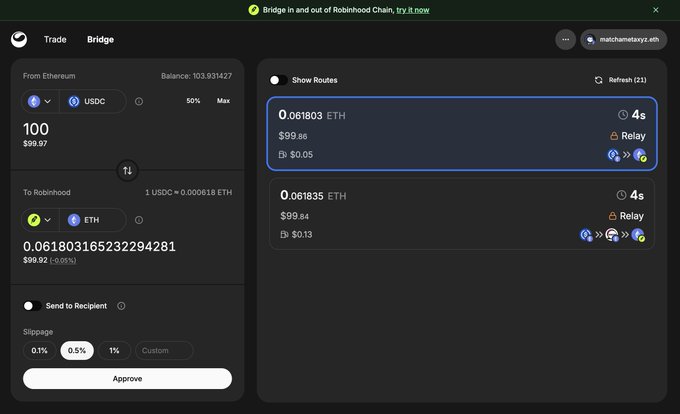
Task: Click the Relay lock icon on the 0.061803 route
Action: pyautogui.click(x=614, y=136)
